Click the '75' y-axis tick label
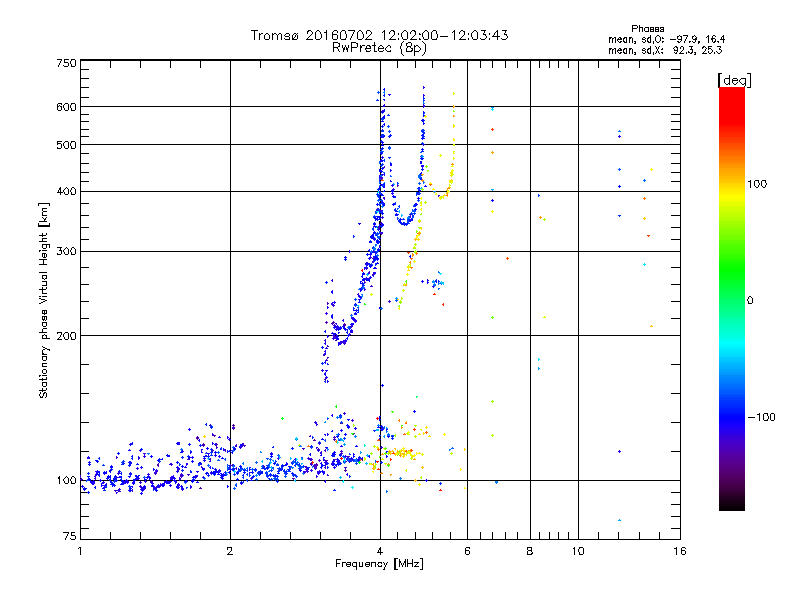The image size is (800, 600). point(70,536)
